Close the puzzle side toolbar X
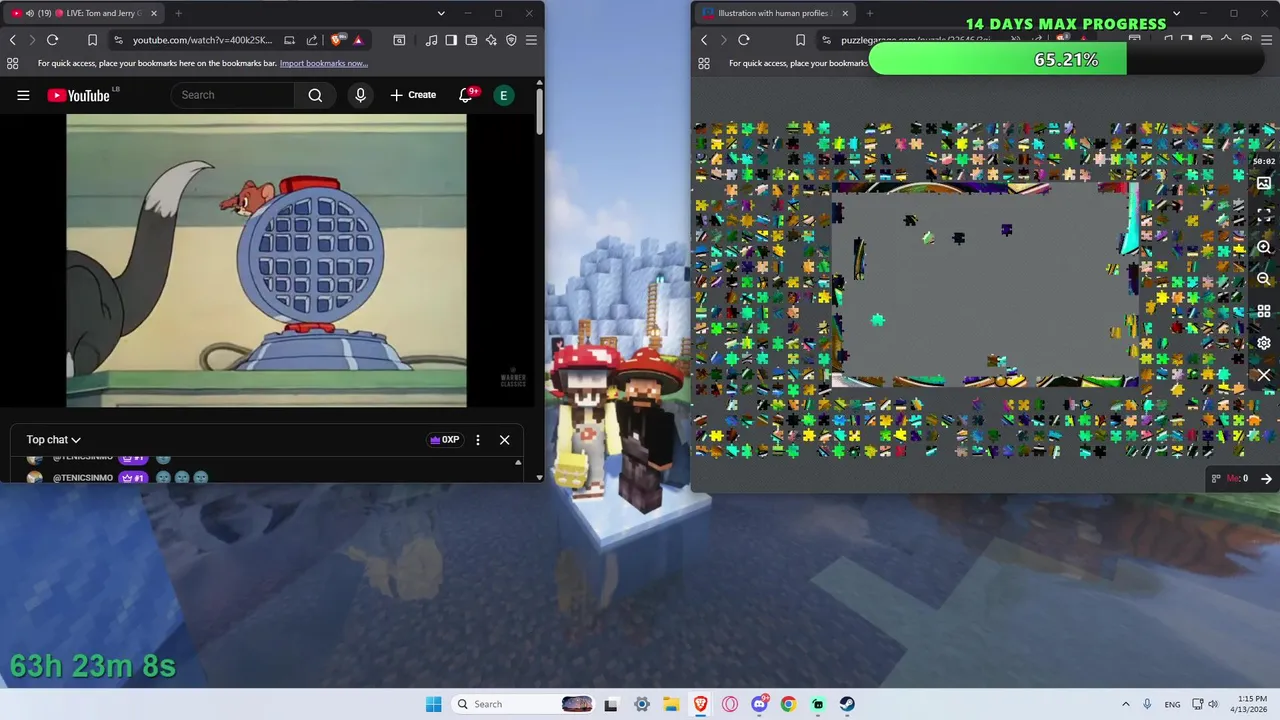 click(1264, 375)
